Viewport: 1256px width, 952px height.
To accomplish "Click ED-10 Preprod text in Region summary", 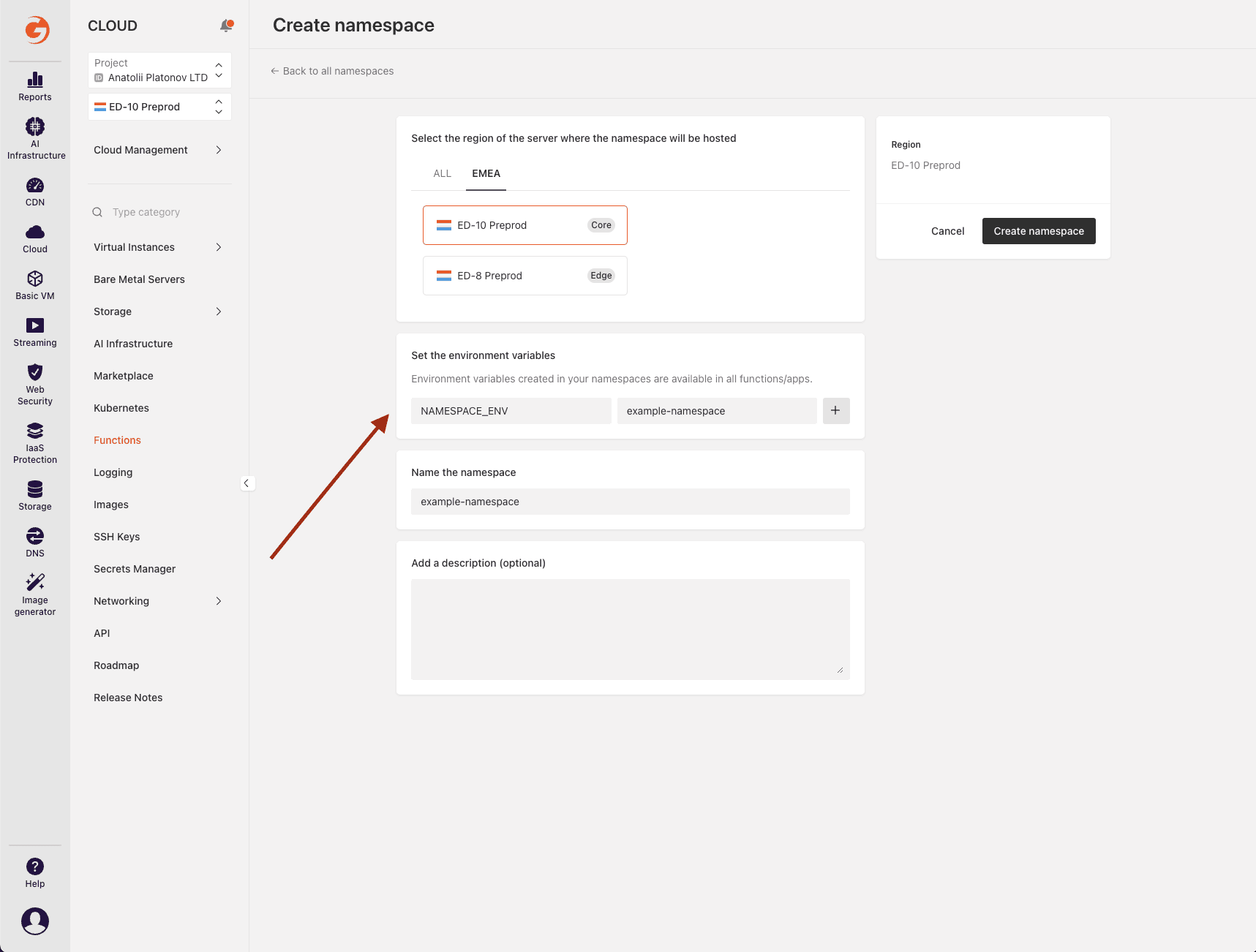I will [x=925, y=165].
